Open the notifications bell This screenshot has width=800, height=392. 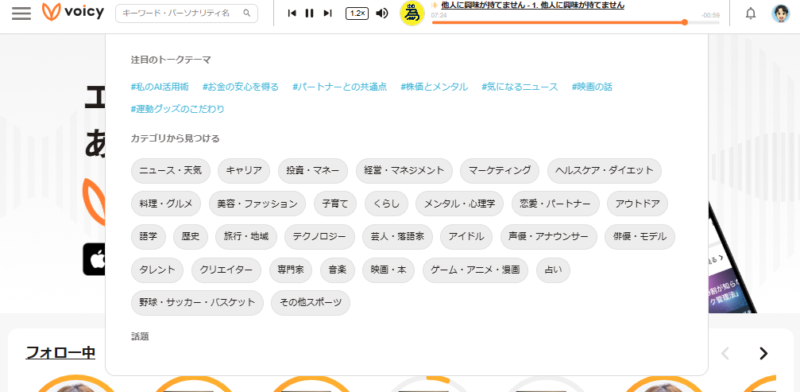(x=751, y=13)
